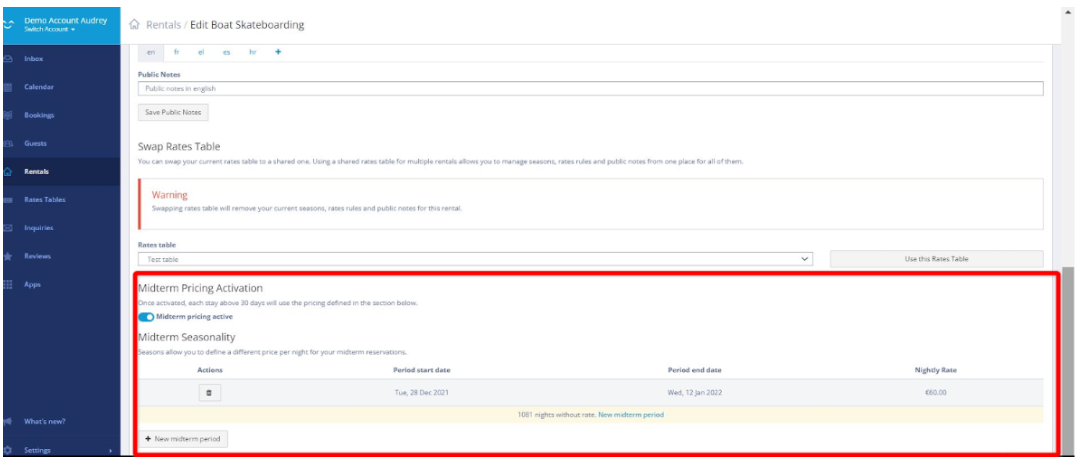This screenshot has width=1081, height=463.
Task: Open the Apps grid in sidebar
Action: click(x=8, y=285)
